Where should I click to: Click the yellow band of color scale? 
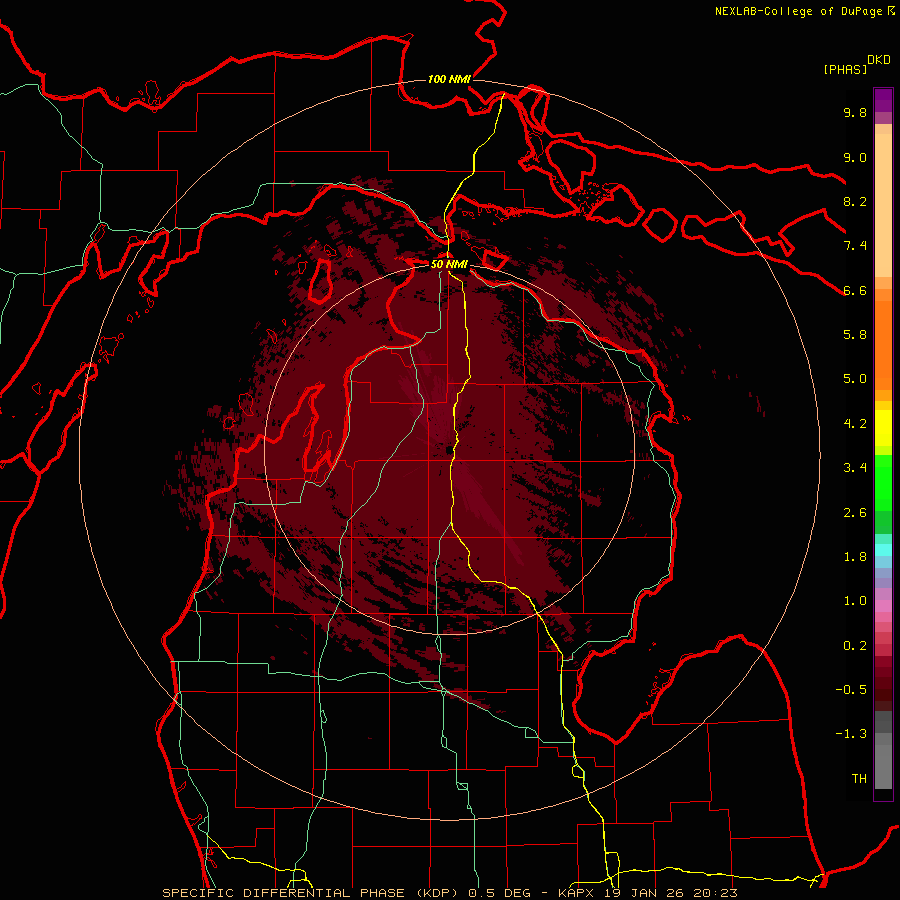(x=883, y=428)
